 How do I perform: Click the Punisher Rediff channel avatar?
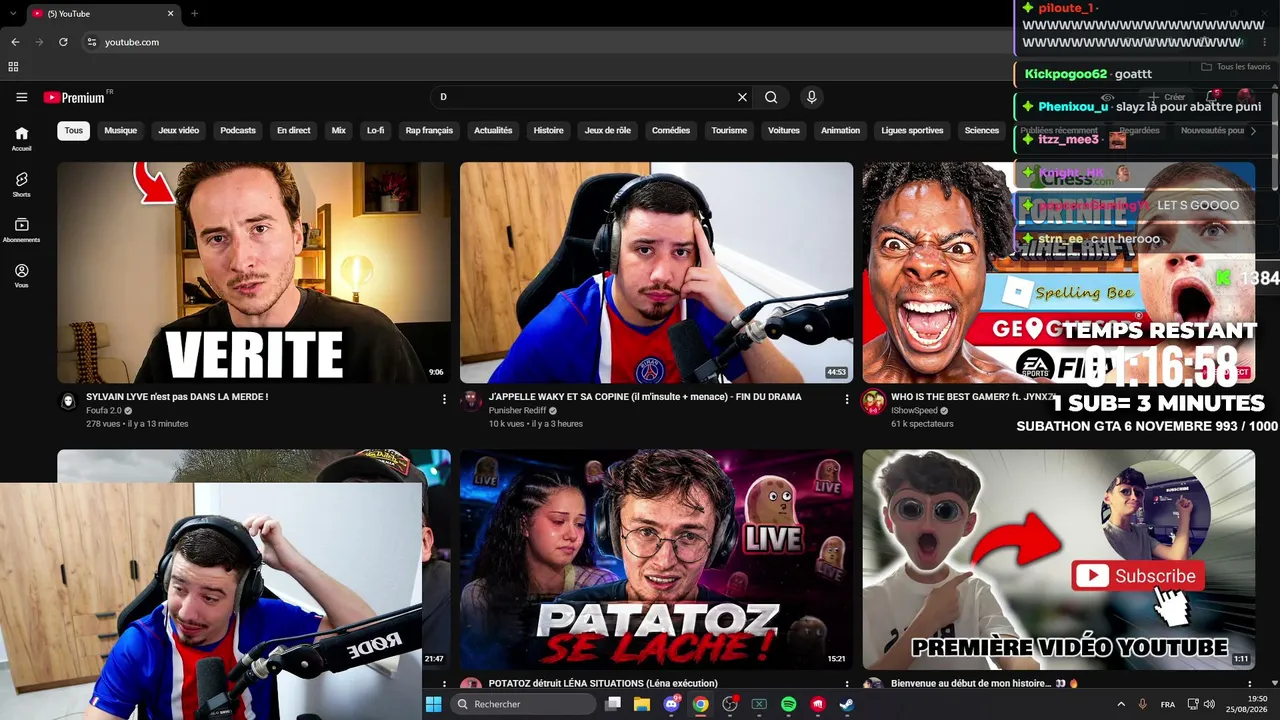pyautogui.click(x=471, y=401)
